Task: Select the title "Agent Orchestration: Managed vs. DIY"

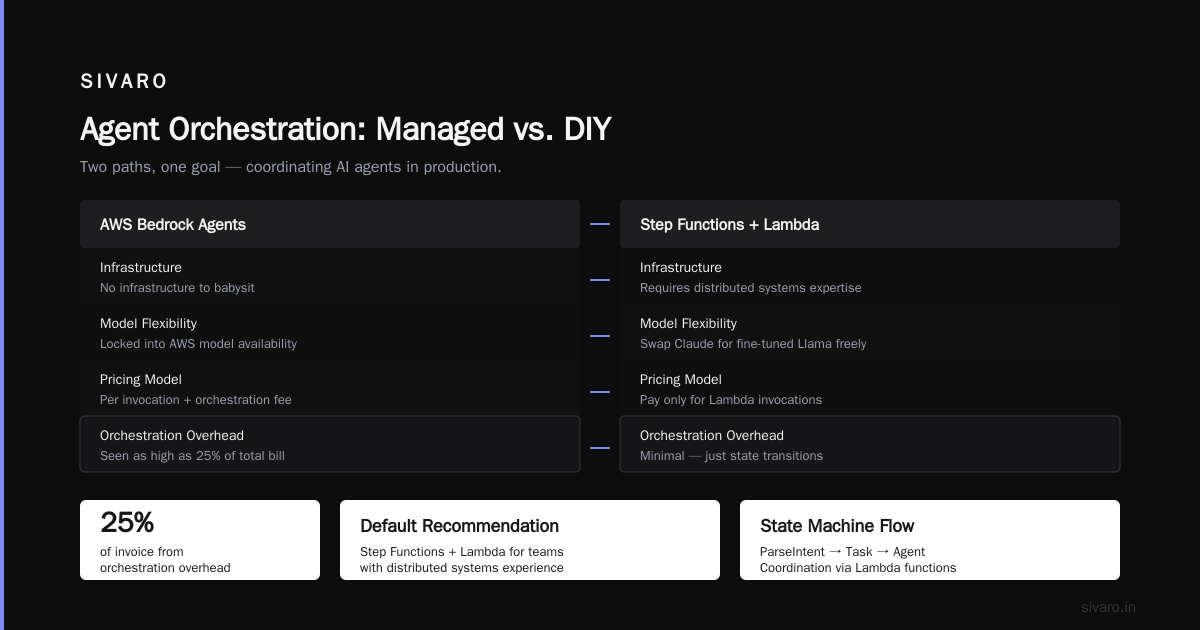Action: [x=345, y=129]
